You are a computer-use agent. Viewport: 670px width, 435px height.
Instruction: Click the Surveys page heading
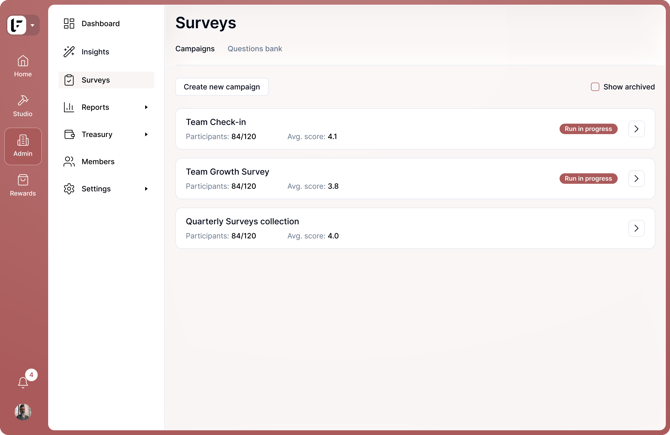(206, 23)
